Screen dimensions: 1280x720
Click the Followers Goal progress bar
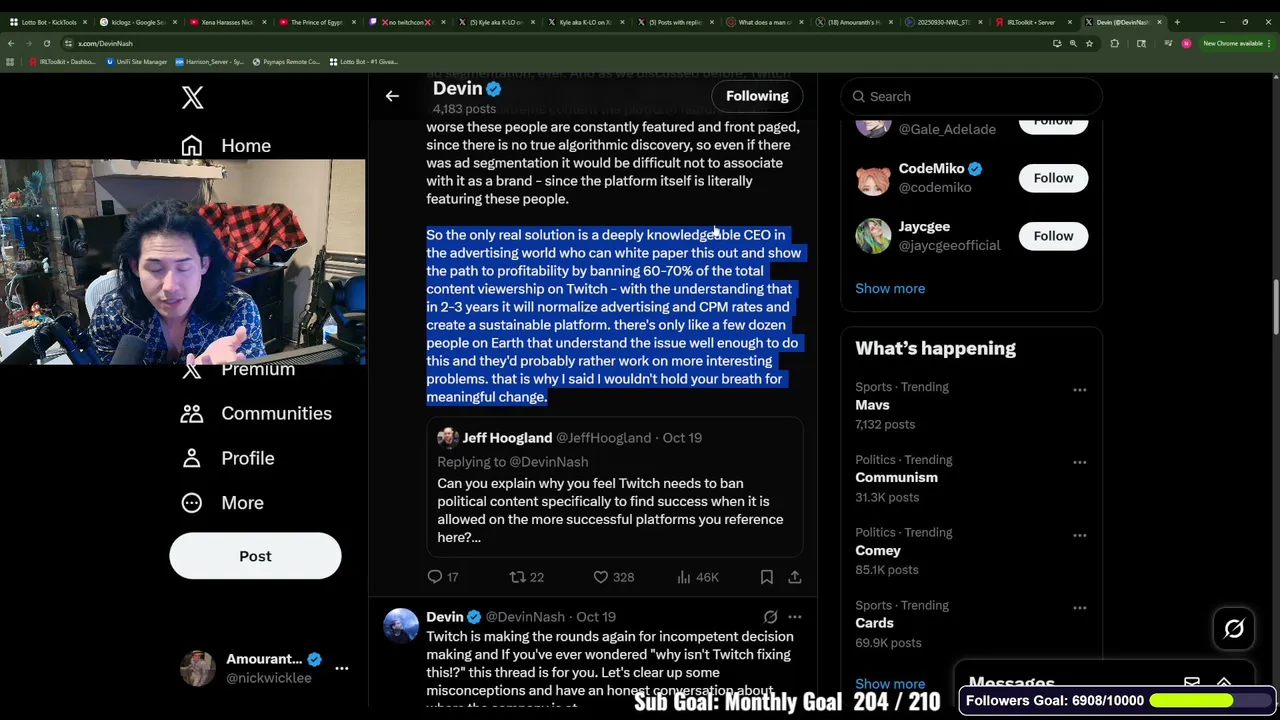click(1209, 701)
